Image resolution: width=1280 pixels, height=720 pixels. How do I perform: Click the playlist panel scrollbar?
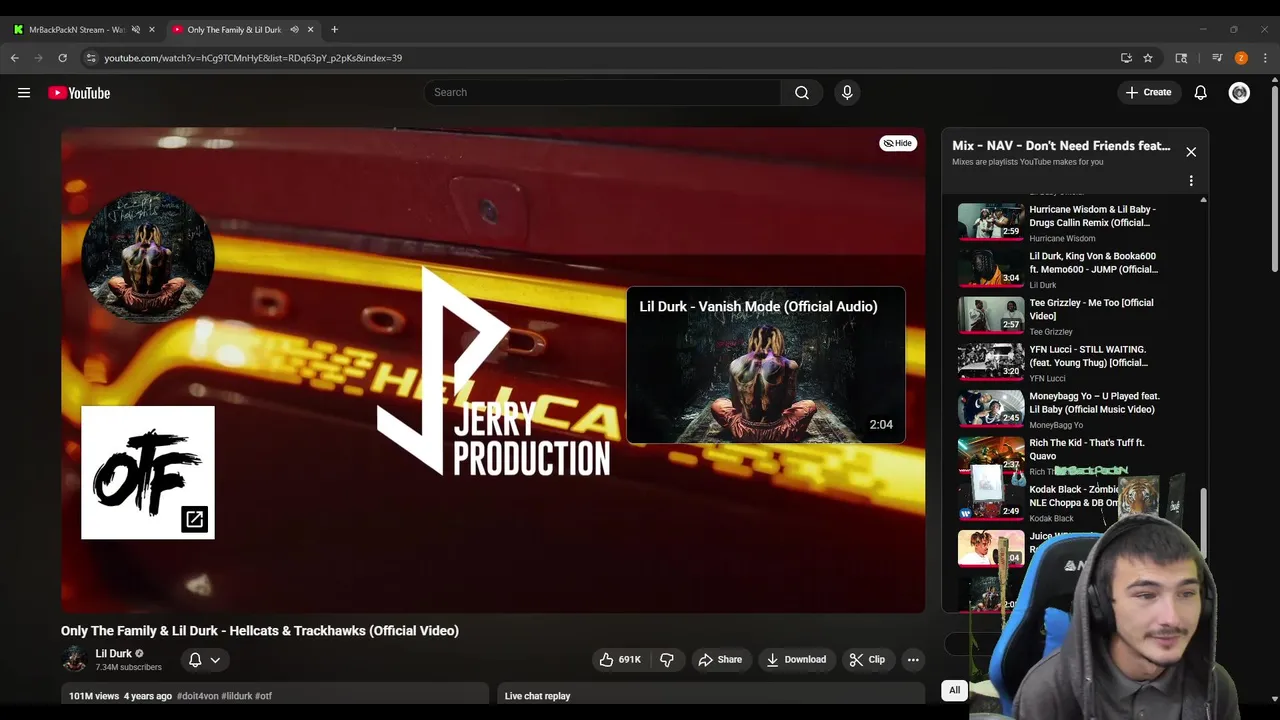click(1203, 523)
